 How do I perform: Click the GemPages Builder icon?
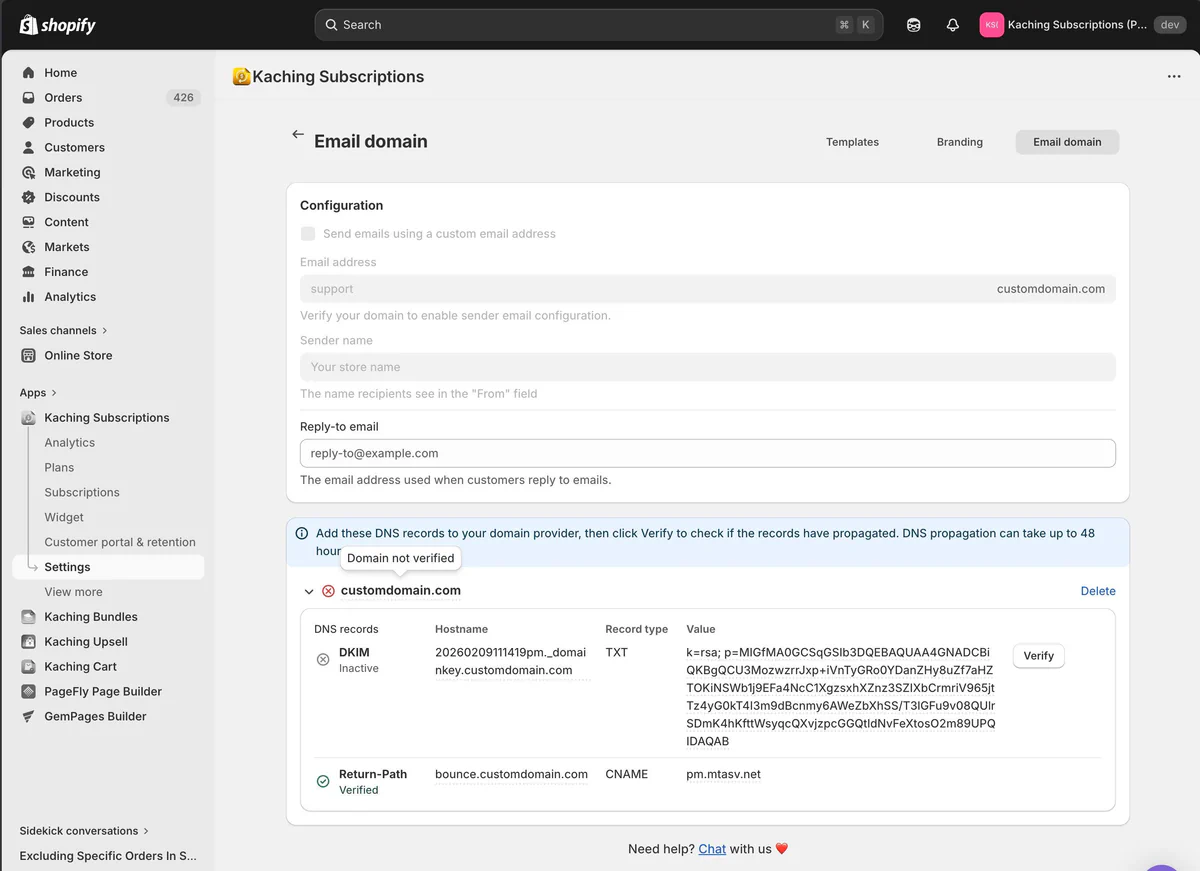28,717
